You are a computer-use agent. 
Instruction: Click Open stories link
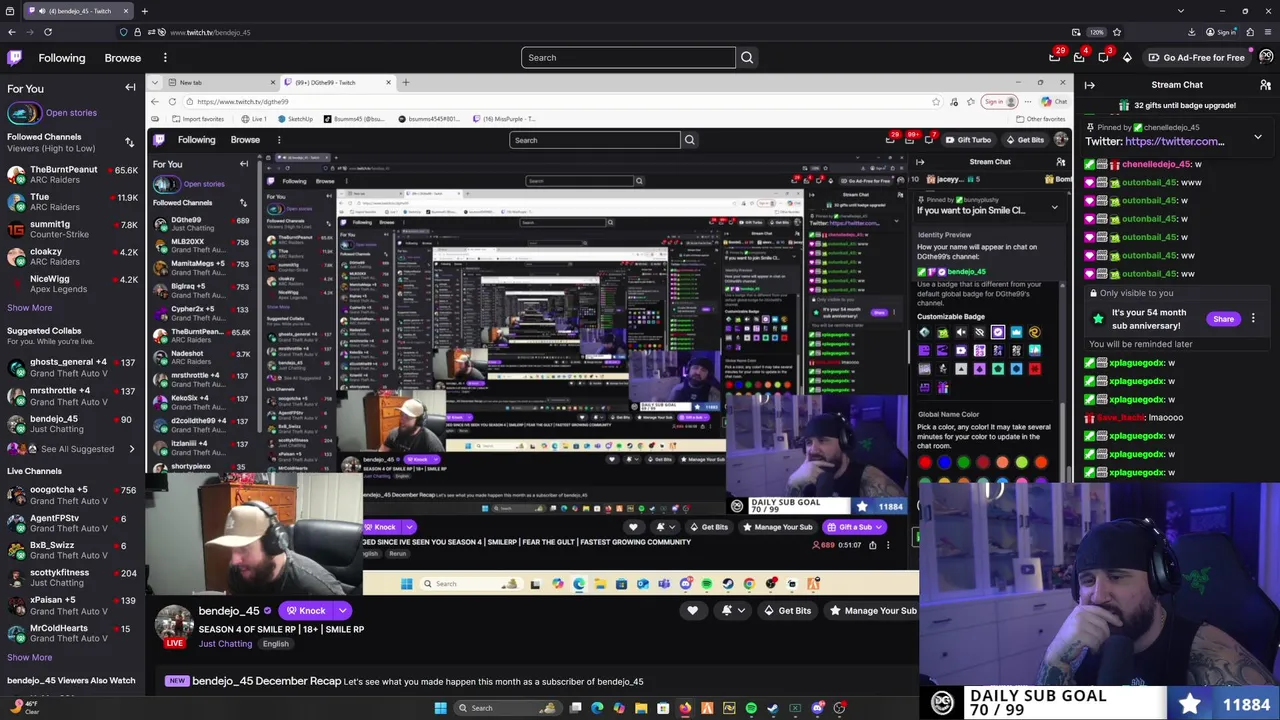click(71, 113)
